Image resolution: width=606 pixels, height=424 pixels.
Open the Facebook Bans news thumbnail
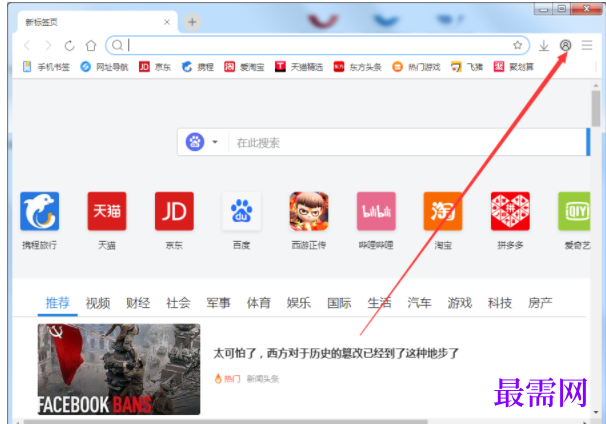(119, 369)
